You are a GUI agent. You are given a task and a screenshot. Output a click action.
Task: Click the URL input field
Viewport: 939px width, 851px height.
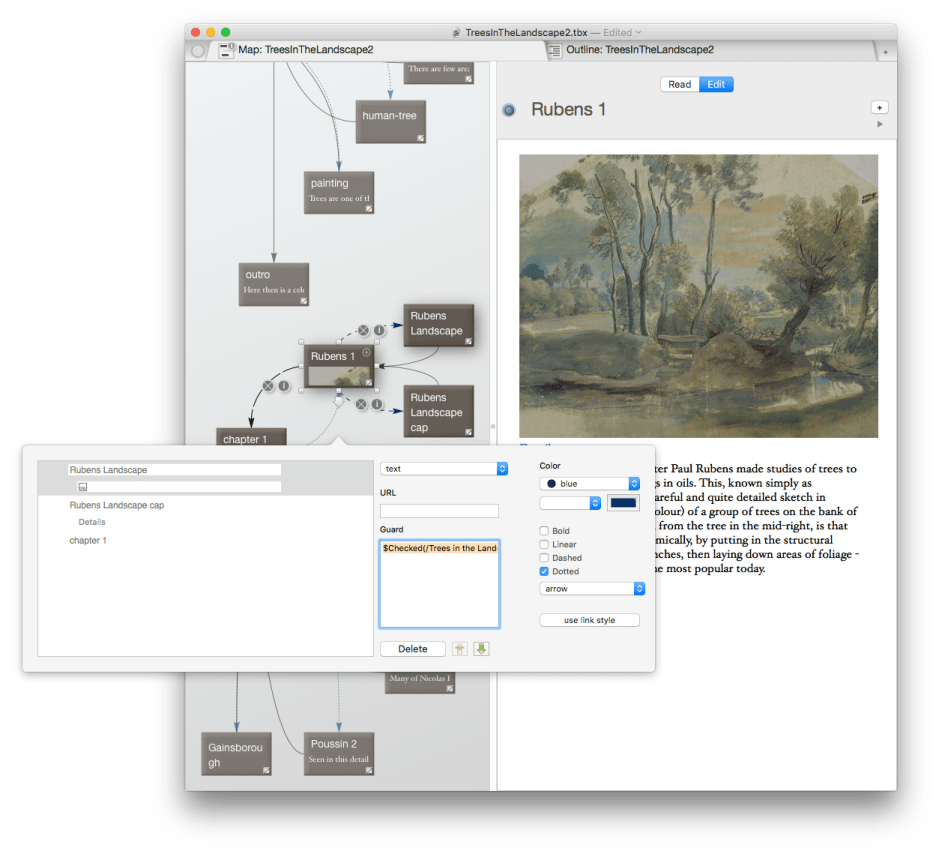[439, 511]
